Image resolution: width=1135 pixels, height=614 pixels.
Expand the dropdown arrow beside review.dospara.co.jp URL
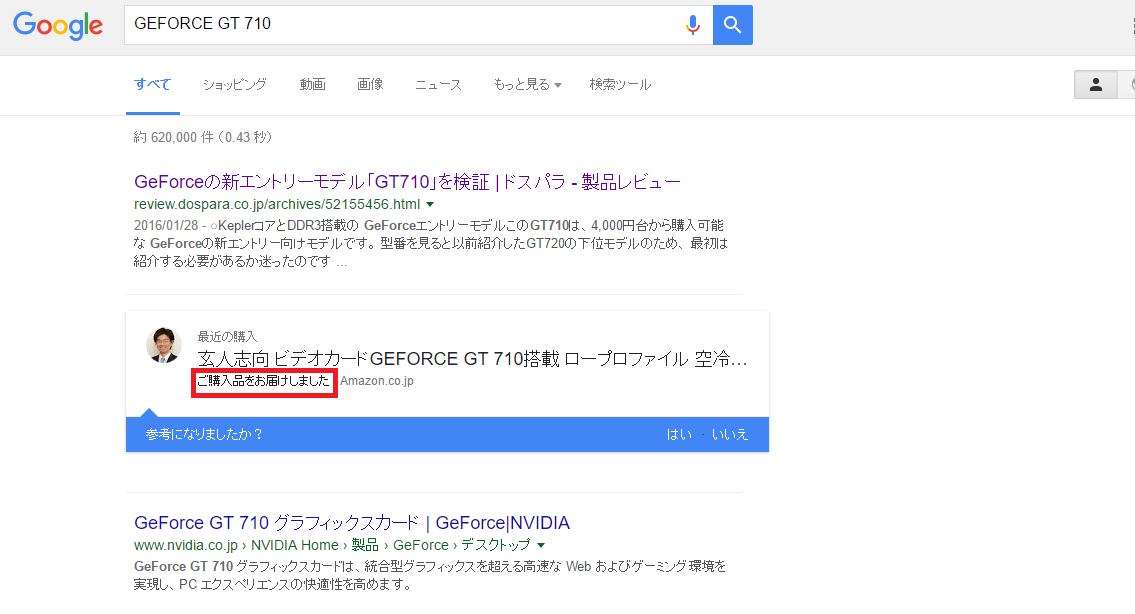pos(430,205)
